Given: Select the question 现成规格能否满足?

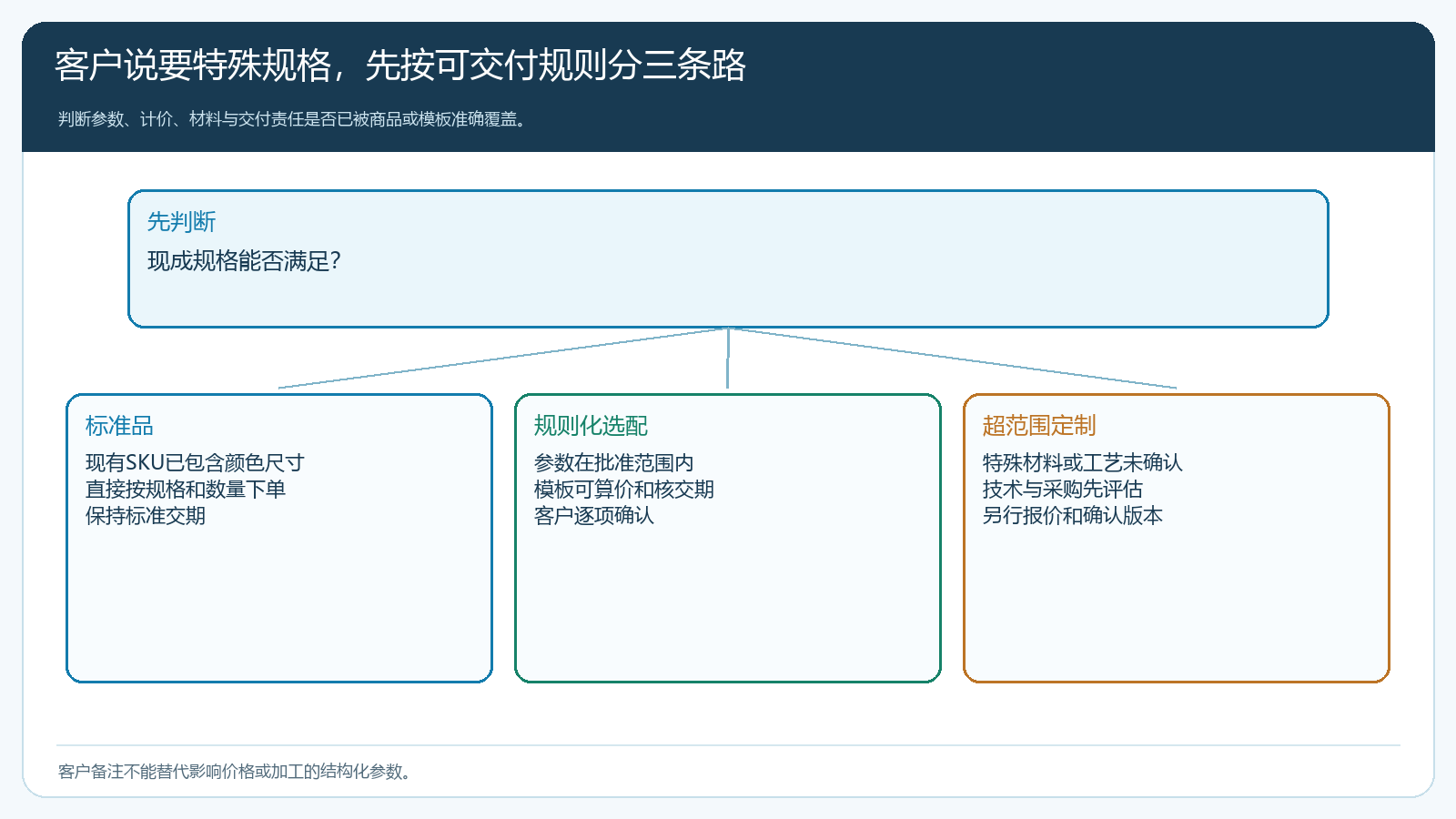Looking at the screenshot, I should point(244,261).
